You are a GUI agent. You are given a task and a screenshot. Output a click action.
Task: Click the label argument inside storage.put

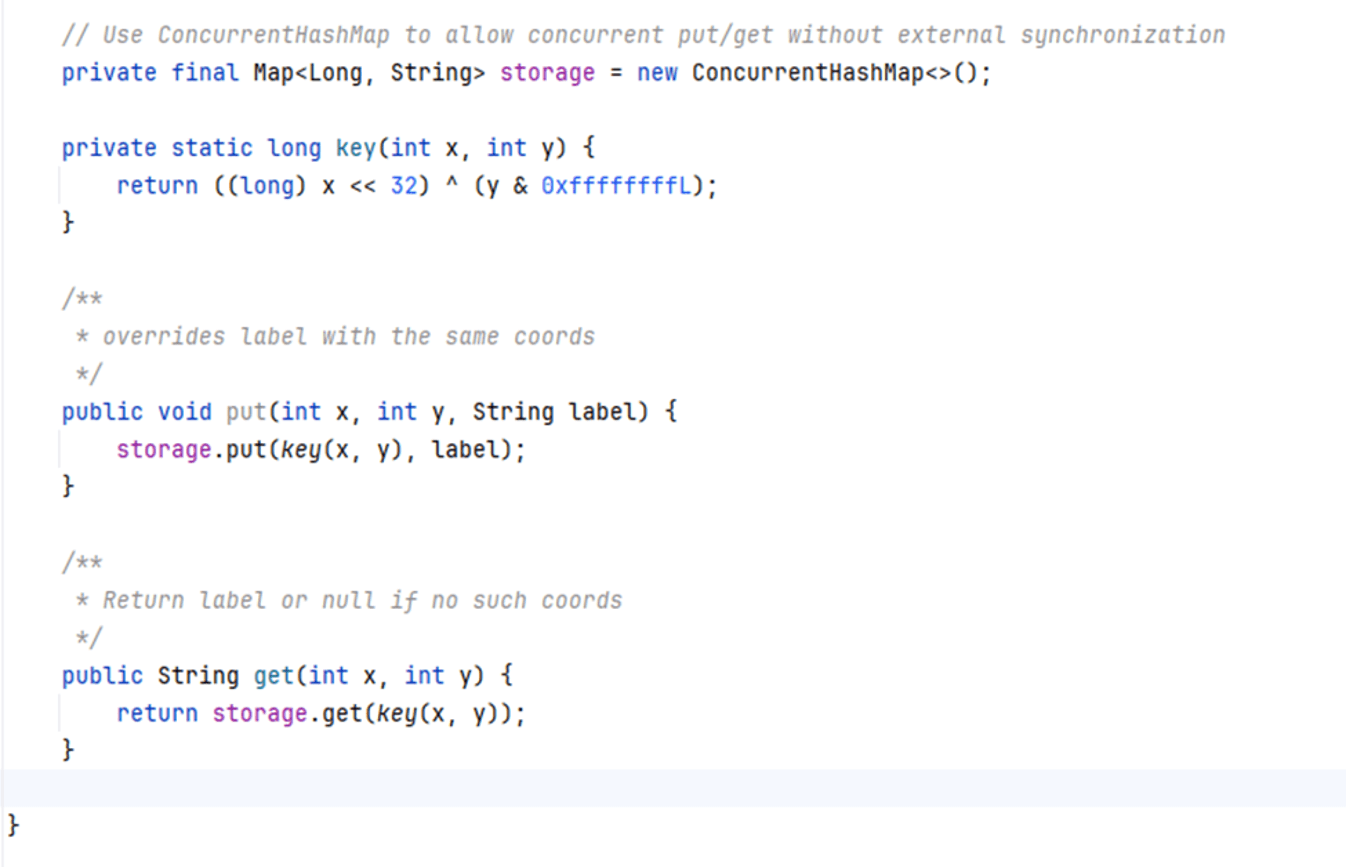pos(464,450)
